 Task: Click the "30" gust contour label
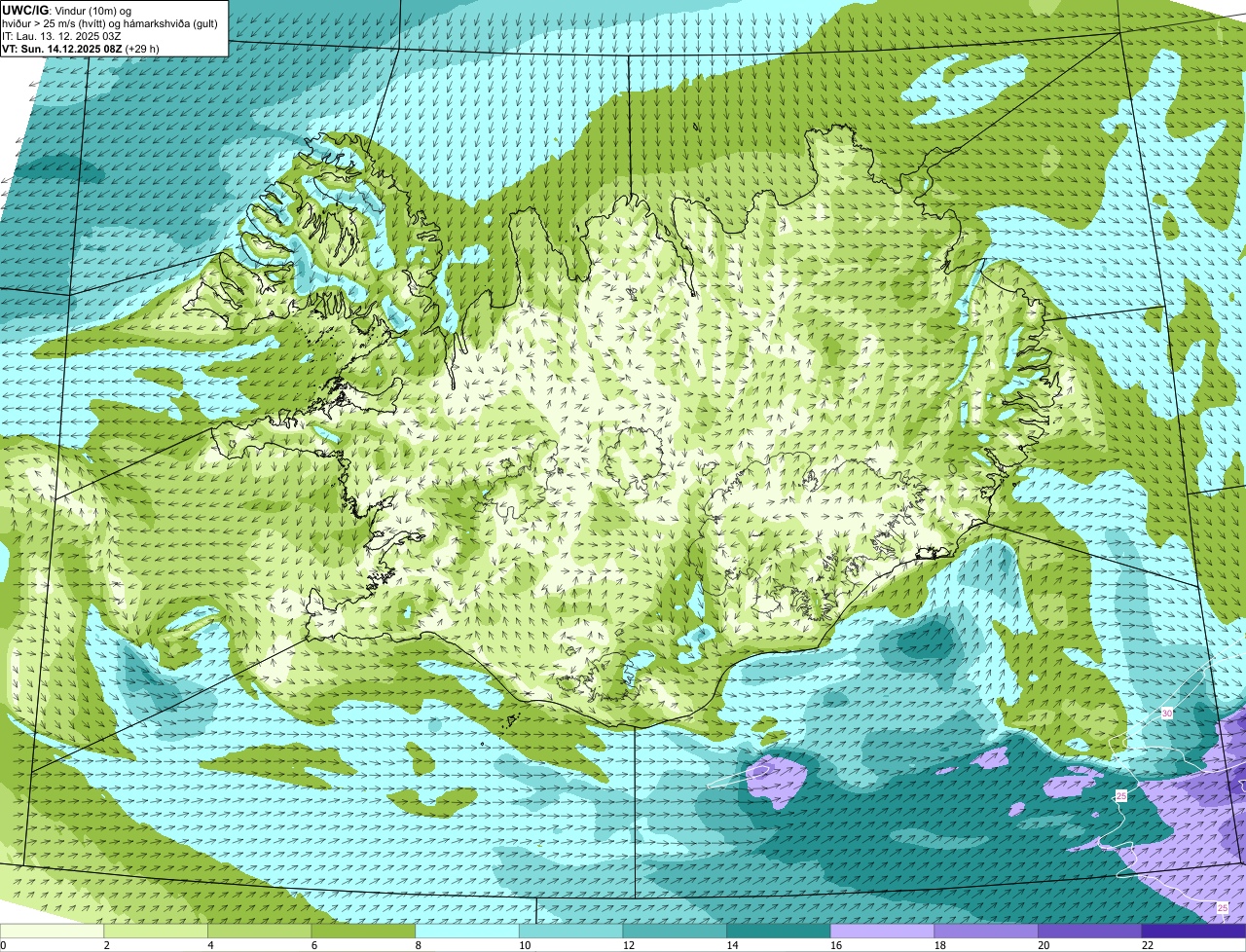[1167, 714]
